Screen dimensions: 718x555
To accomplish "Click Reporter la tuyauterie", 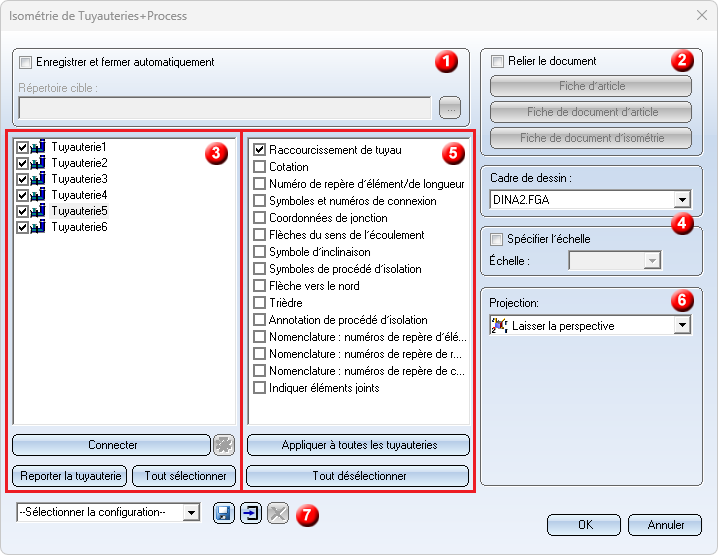I will 70,476.
